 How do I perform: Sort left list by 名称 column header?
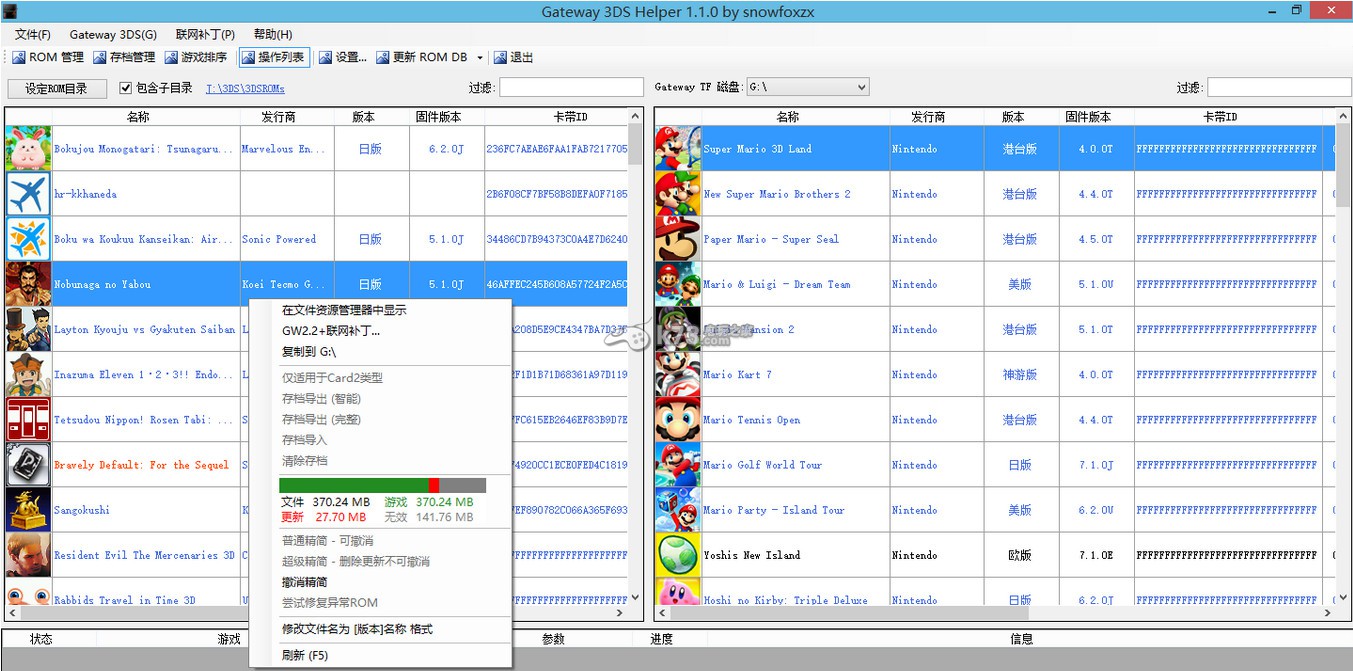coord(138,117)
